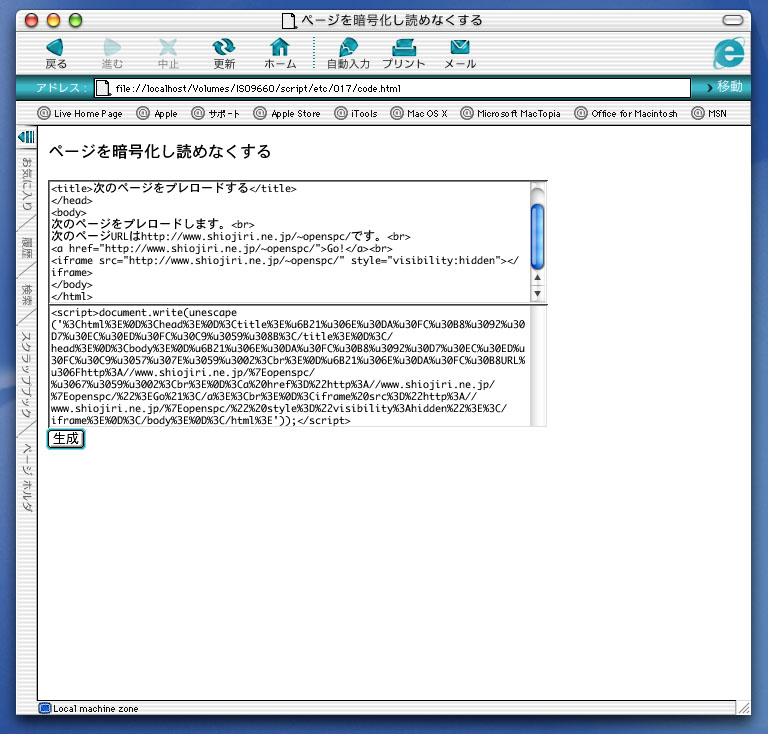Click the Print (プリント) icon
Viewport: 768px width, 734px height.
click(404, 47)
